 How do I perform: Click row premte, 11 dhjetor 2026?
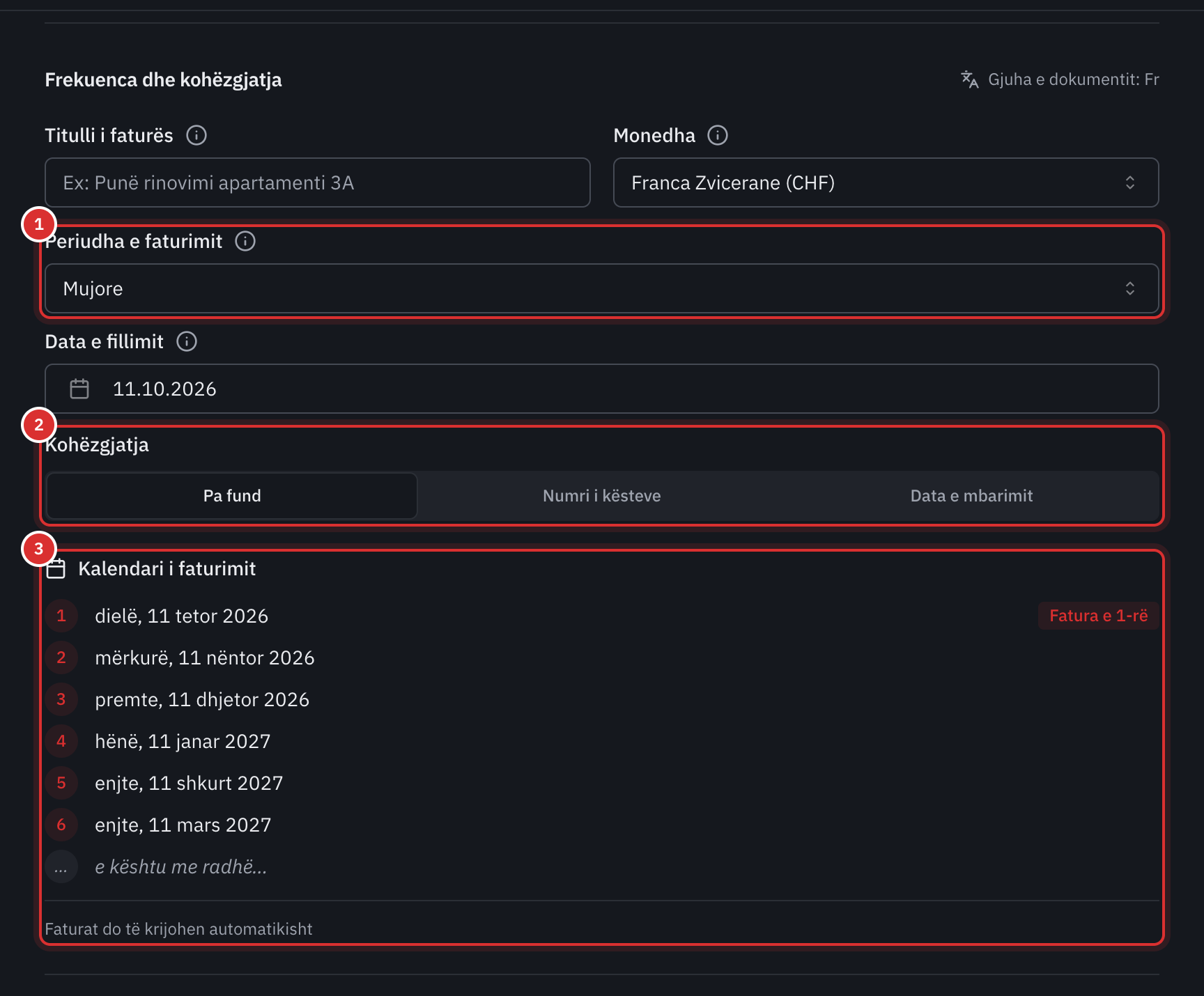[602, 699]
